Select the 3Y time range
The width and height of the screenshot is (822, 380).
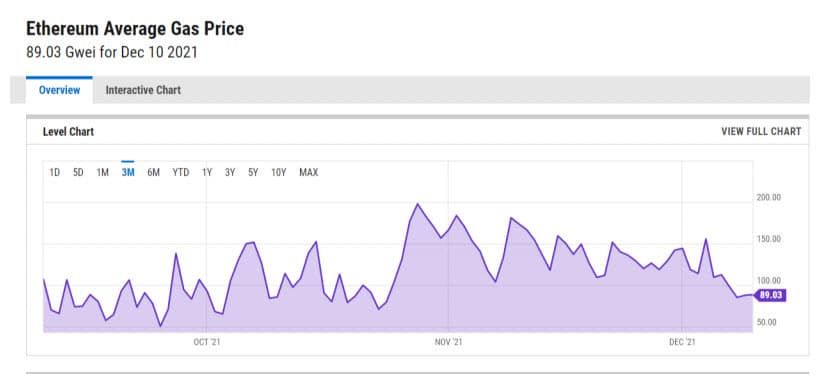point(230,172)
